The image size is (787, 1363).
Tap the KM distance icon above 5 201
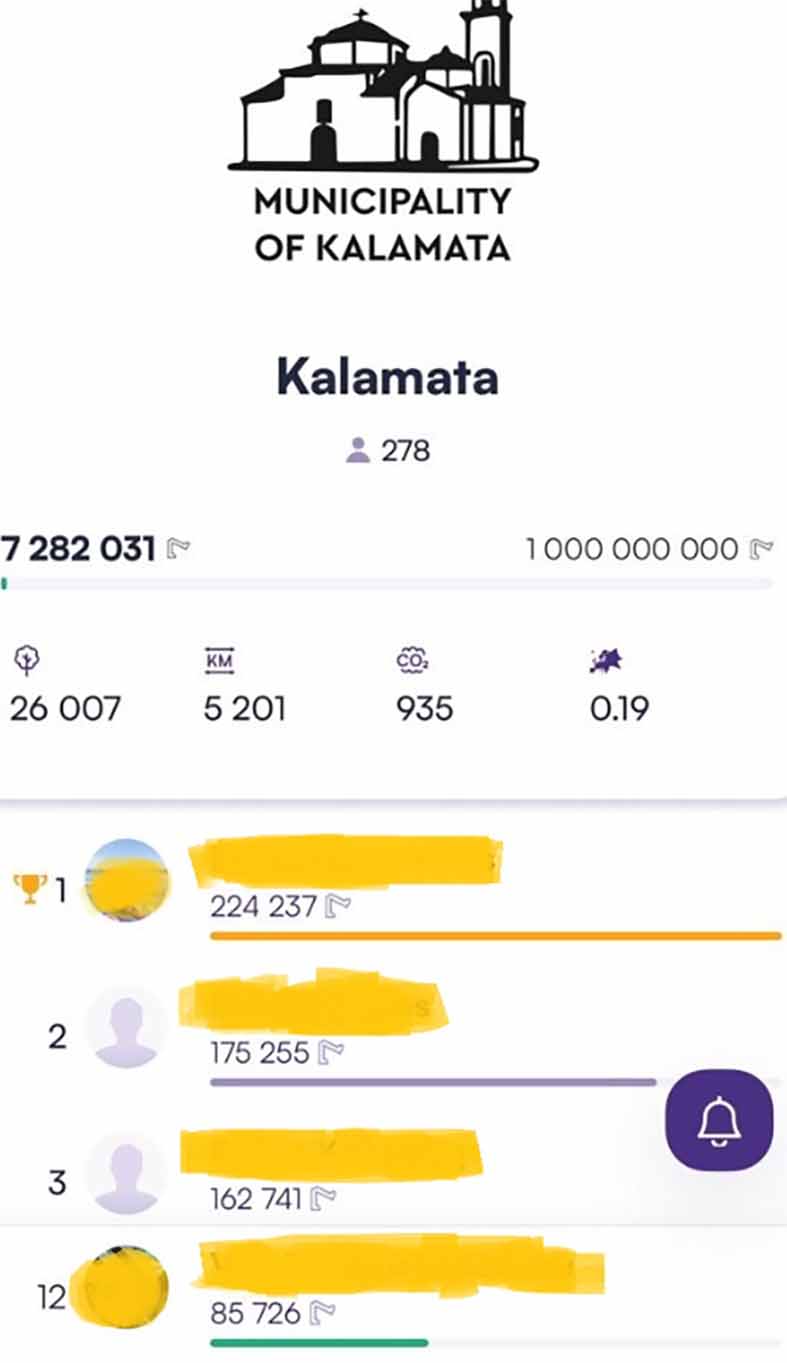218,659
